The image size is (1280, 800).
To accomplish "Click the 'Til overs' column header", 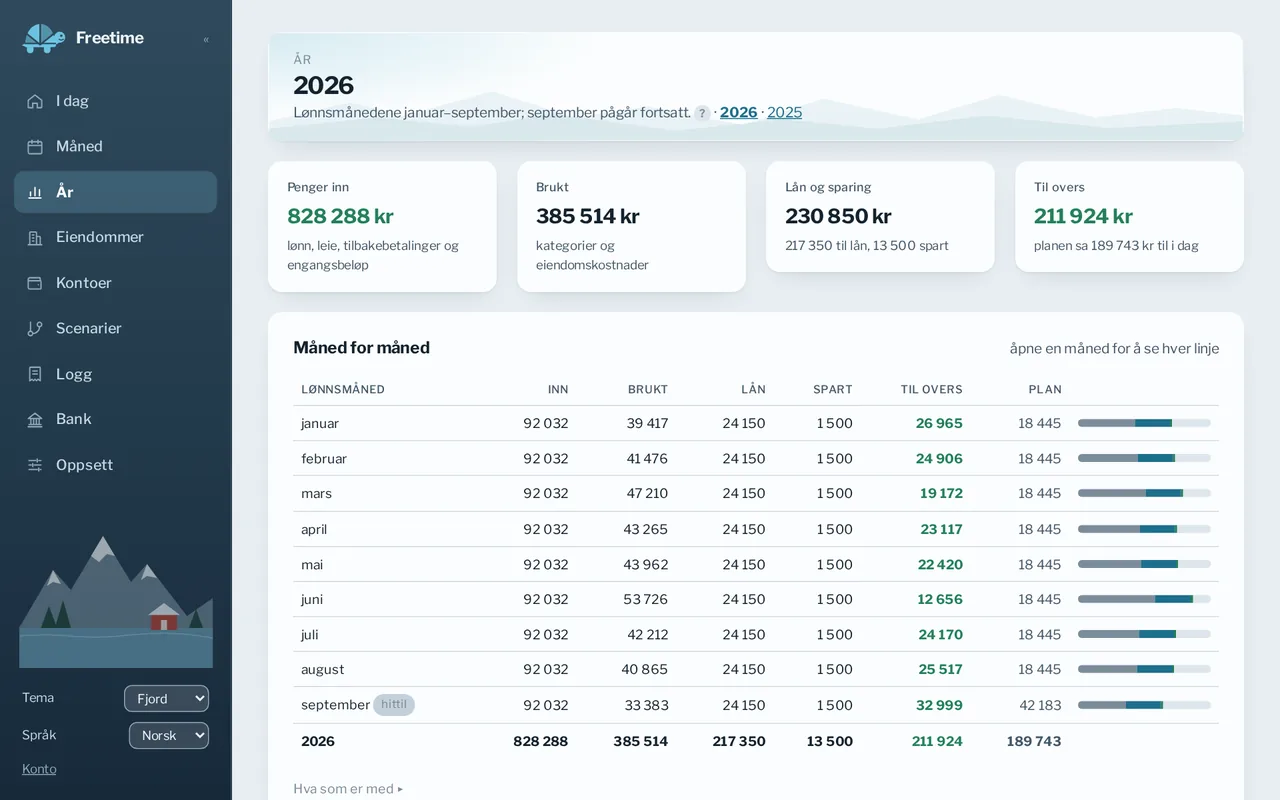I will coord(932,389).
